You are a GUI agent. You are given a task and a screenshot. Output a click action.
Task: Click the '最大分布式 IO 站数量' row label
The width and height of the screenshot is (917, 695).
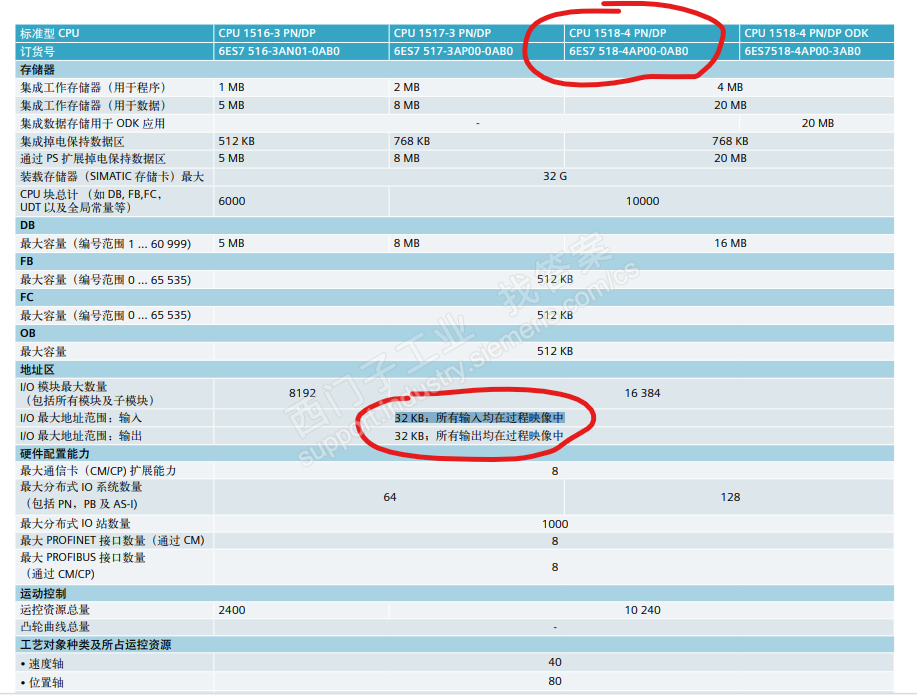[75, 524]
